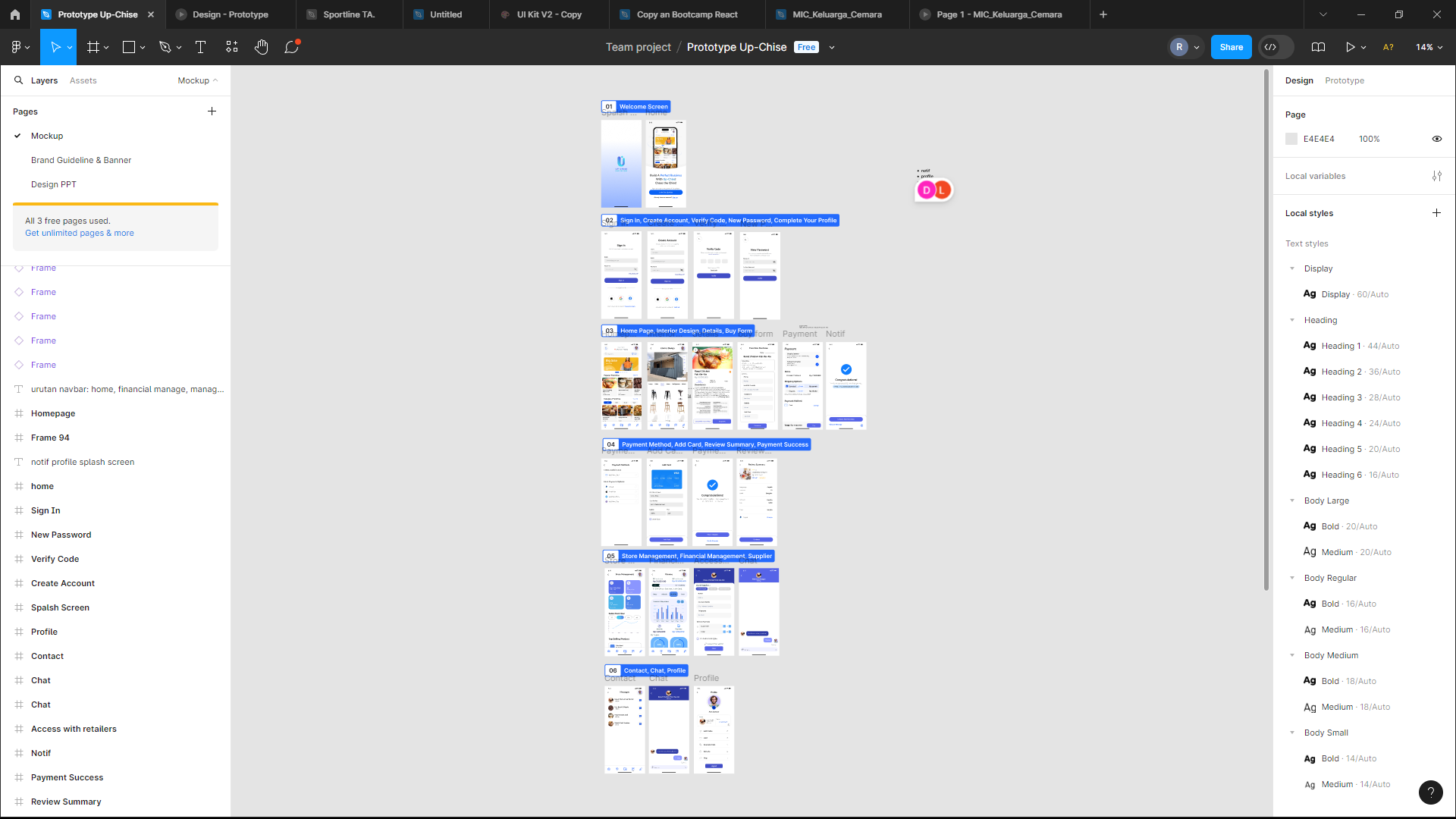Collapse the Mockup pages chevron
Image resolution: width=1456 pixels, height=819 pixels.
pos(215,80)
